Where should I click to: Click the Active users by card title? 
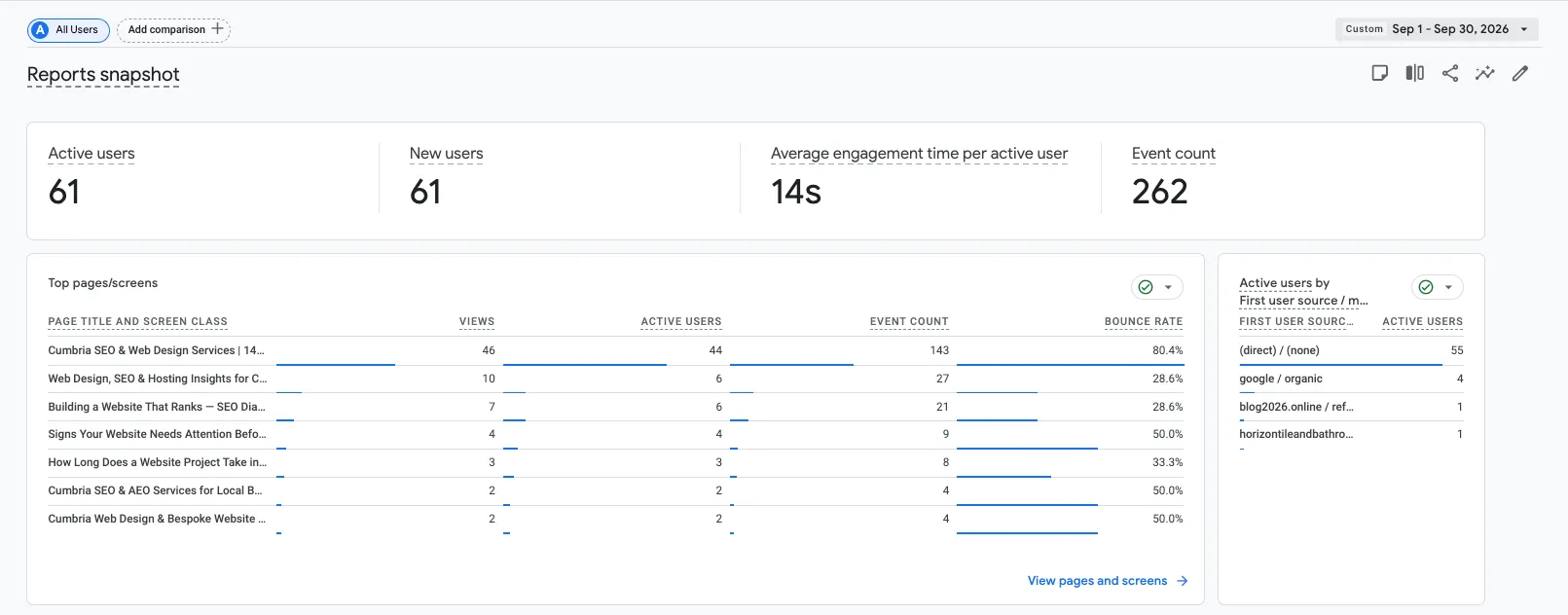tap(1284, 283)
